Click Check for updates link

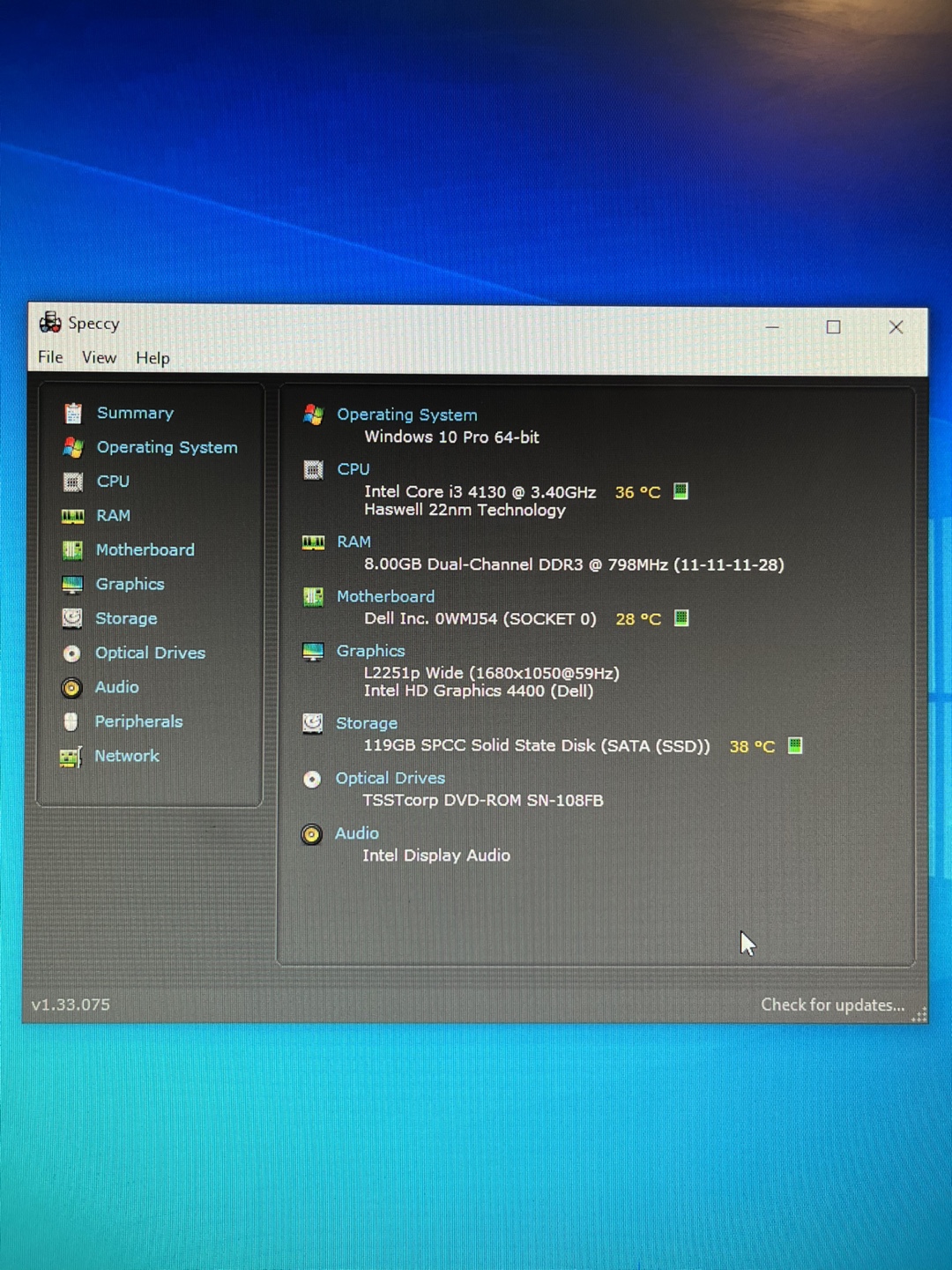click(x=833, y=1005)
